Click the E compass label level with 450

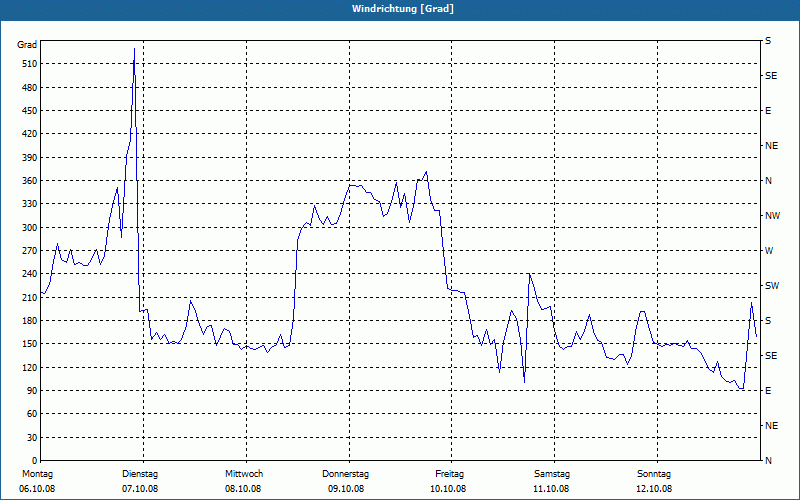tap(768, 111)
